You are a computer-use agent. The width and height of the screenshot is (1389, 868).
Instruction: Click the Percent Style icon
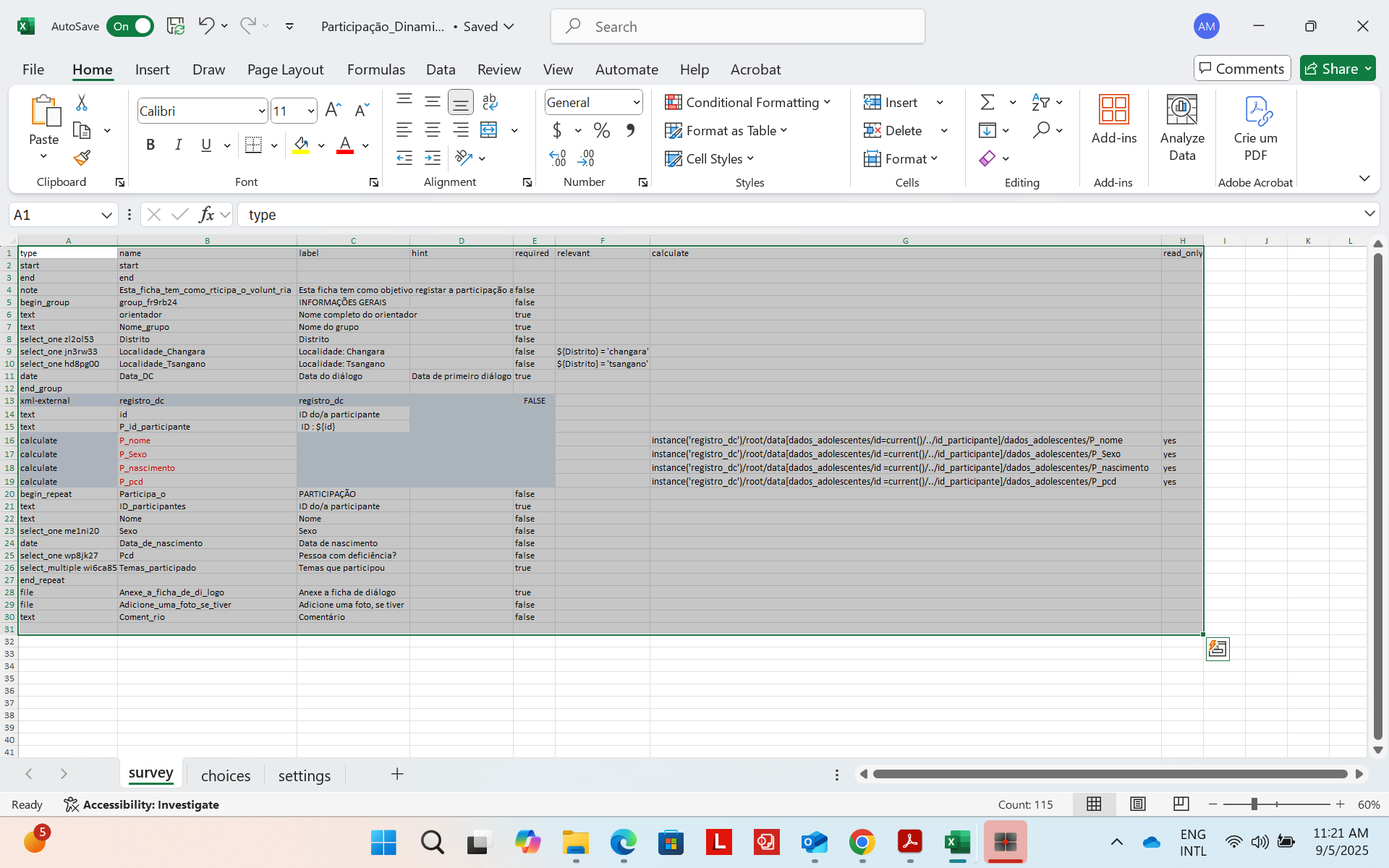click(601, 130)
